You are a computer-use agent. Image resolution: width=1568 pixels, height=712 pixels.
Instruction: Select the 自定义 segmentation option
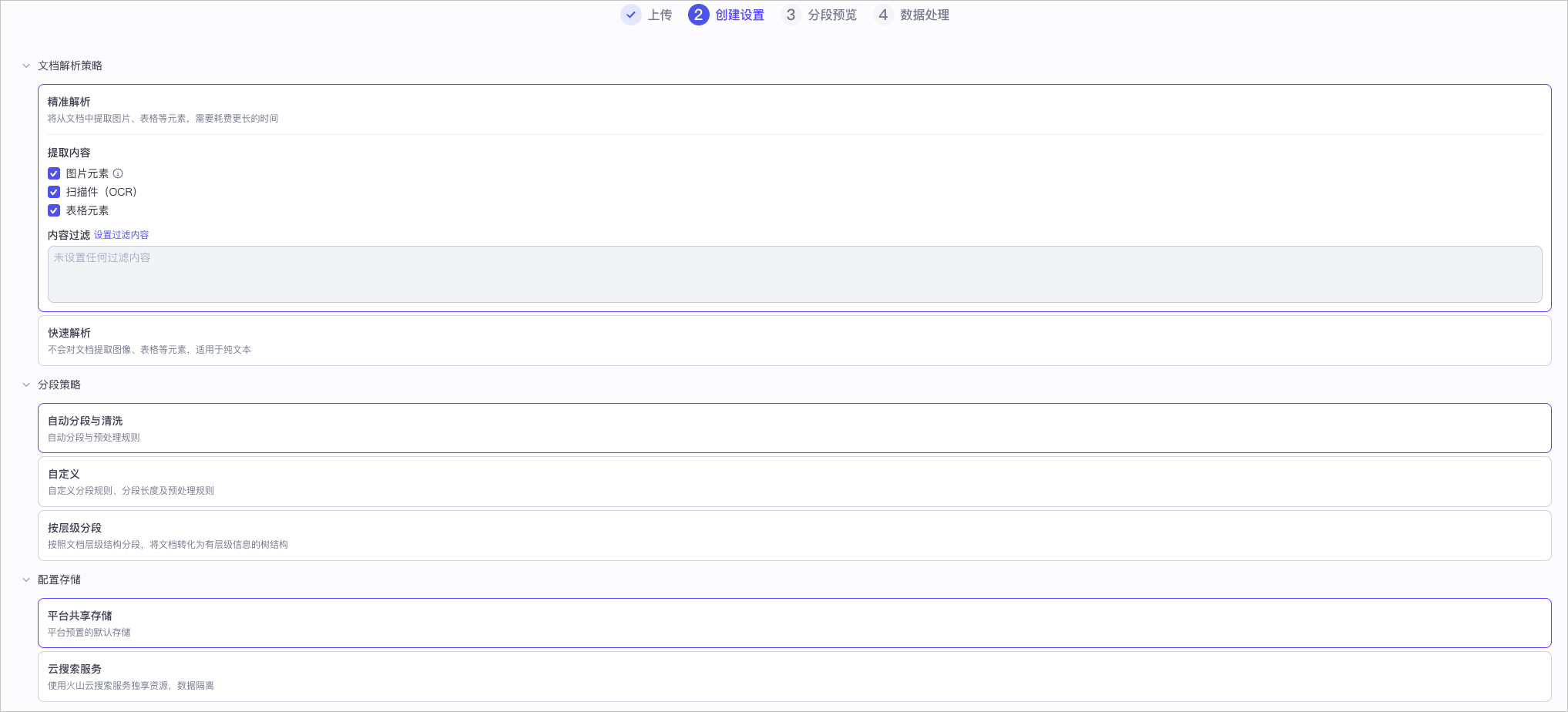pos(794,482)
